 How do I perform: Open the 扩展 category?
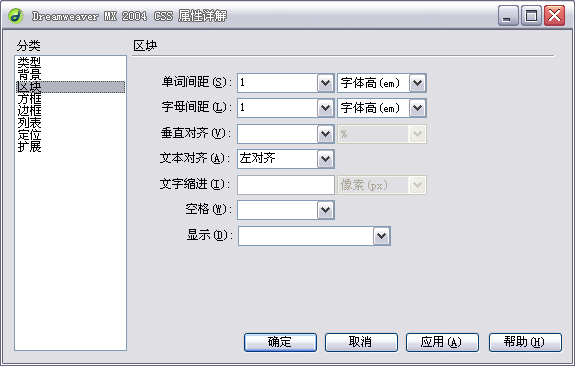pos(29,147)
